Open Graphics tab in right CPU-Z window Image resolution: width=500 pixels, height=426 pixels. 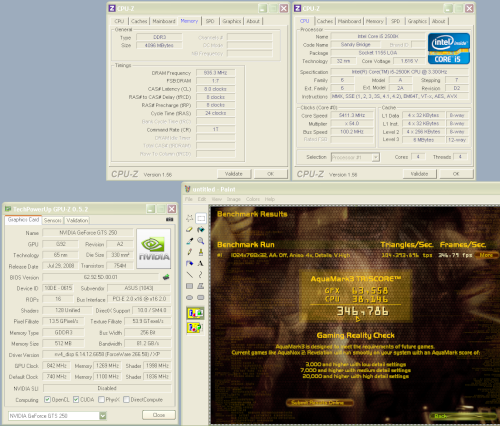click(417, 21)
